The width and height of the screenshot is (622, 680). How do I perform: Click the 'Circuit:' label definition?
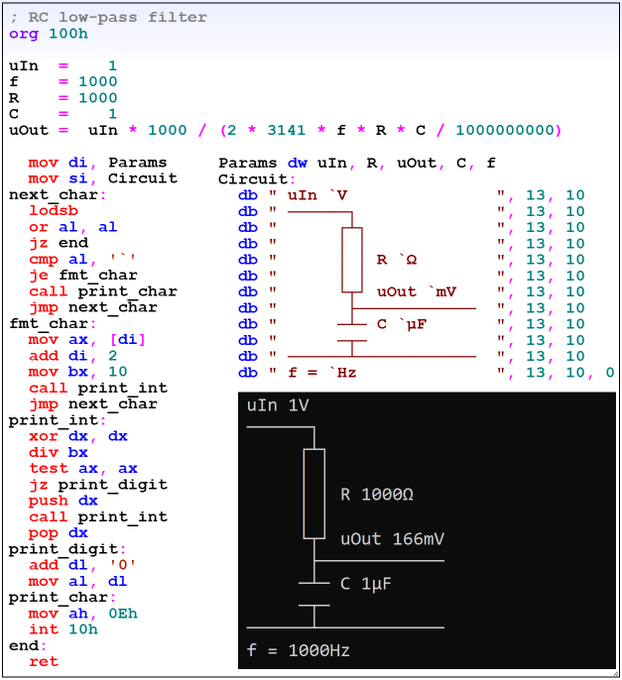click(257, 180)
